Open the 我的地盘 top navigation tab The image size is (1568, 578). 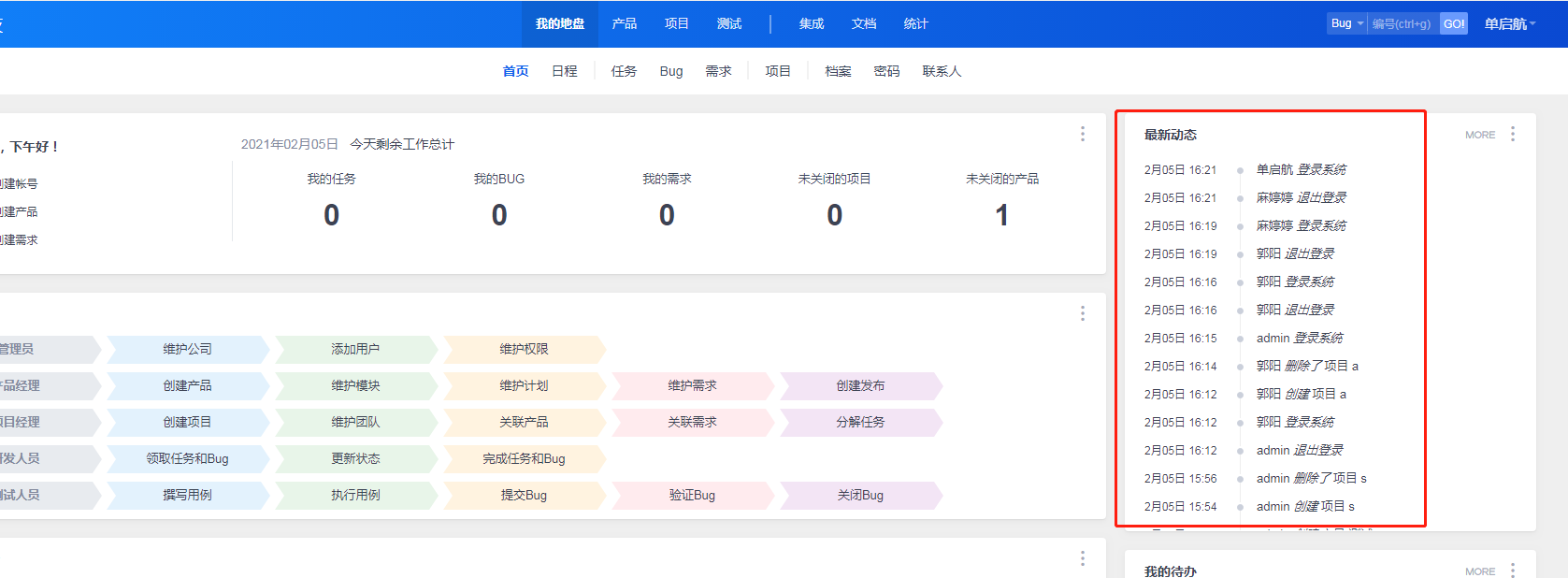(x=560, y=24)
